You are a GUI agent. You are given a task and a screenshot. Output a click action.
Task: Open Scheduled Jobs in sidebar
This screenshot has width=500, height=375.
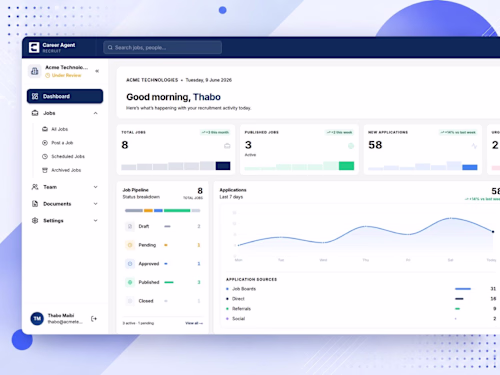(x=67, y=156)
